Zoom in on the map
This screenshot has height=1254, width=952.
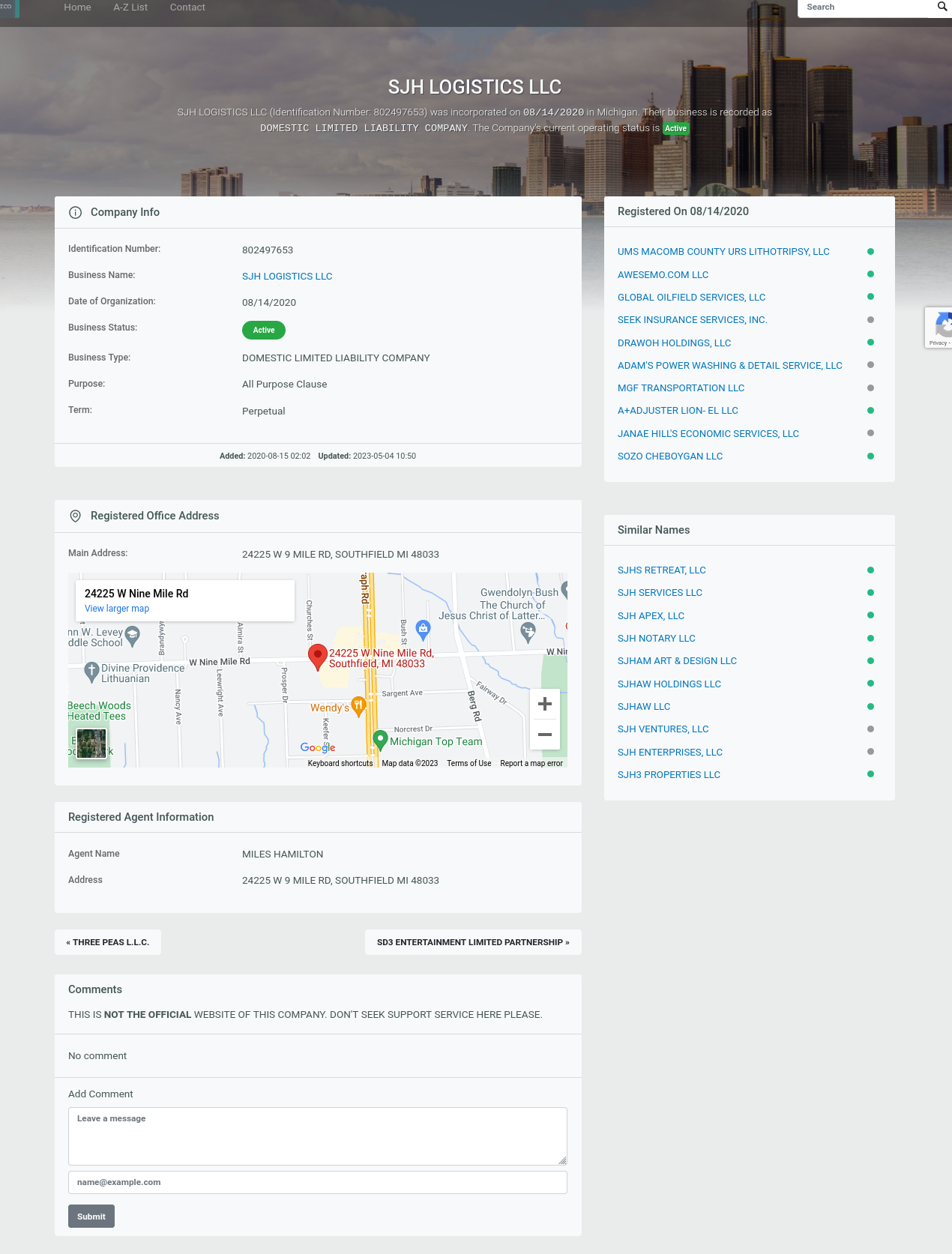tap(545, 704)
